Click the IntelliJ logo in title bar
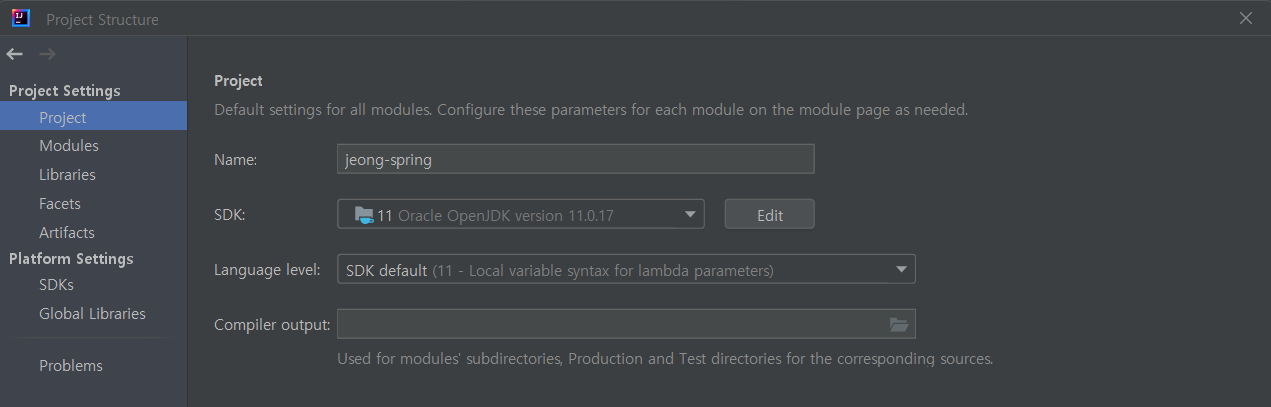1271x407 pixels. (x=20, y=18)
